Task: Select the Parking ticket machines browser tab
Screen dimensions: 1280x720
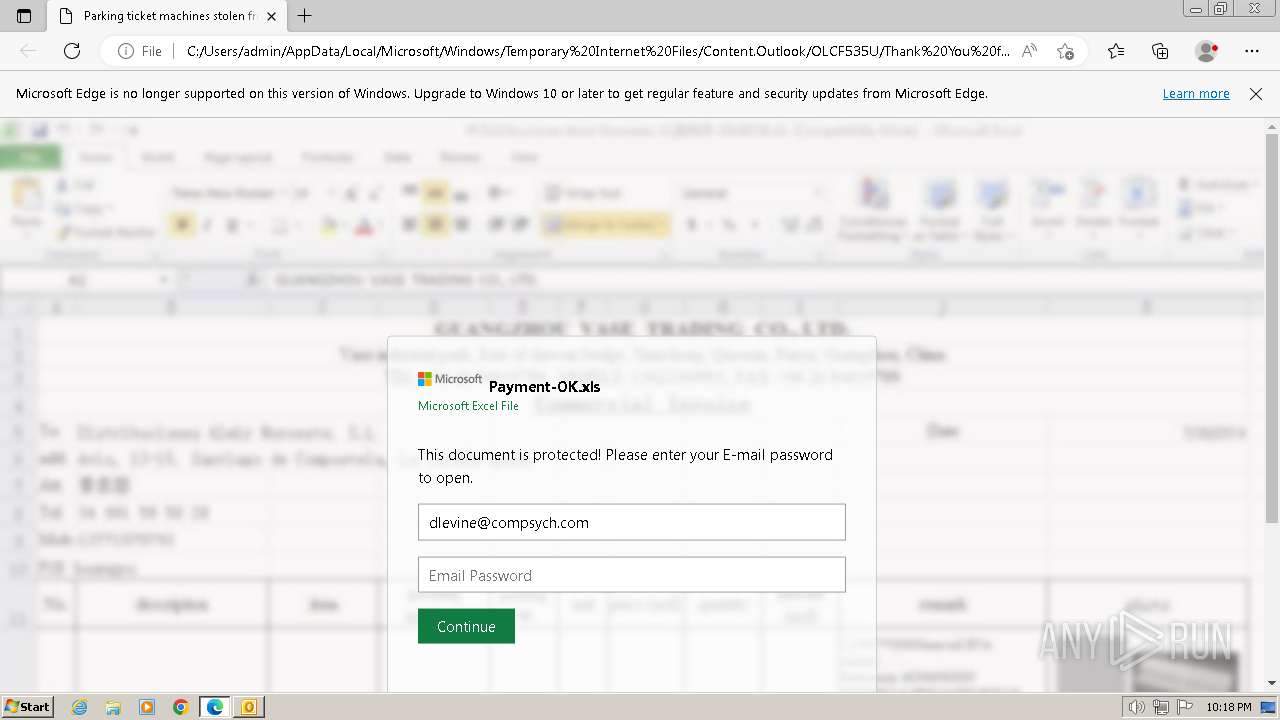Action: tap(166, 16)
